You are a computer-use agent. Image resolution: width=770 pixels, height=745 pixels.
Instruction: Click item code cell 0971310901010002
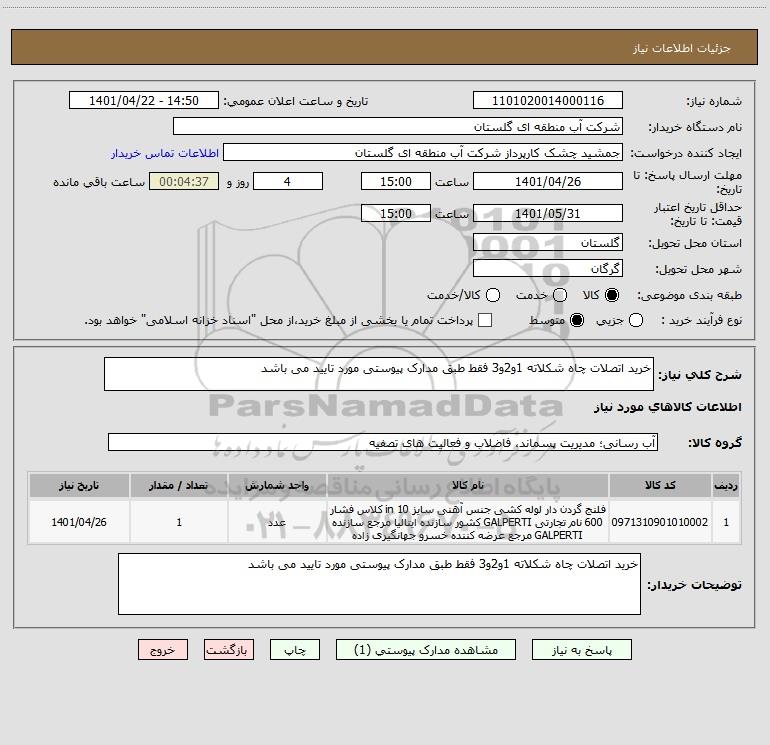[660, 522]
